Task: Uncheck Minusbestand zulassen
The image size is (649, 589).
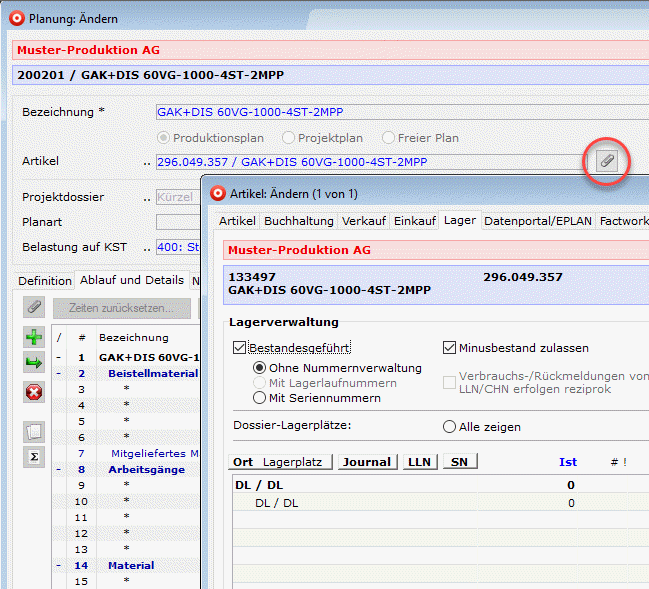Action: point(450,348)
